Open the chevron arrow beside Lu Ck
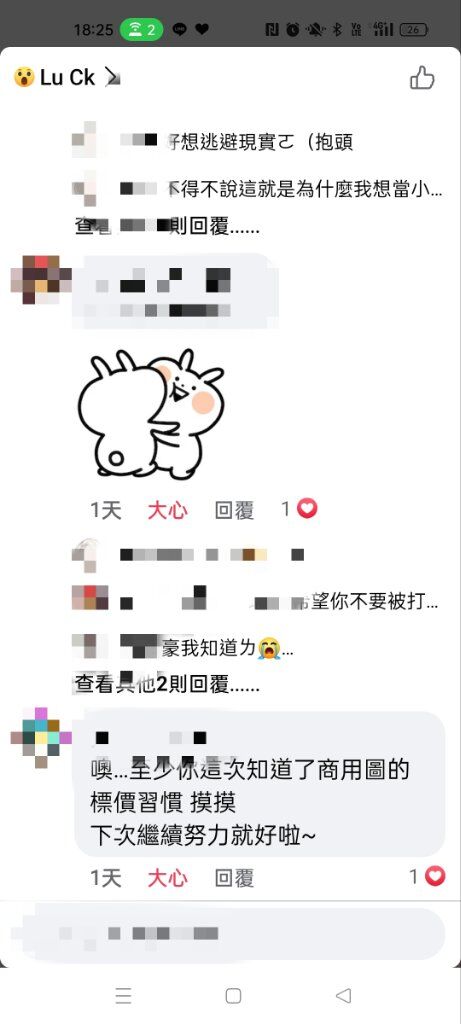The width and height of the screenshot is (461, 1024). [113, 78]
